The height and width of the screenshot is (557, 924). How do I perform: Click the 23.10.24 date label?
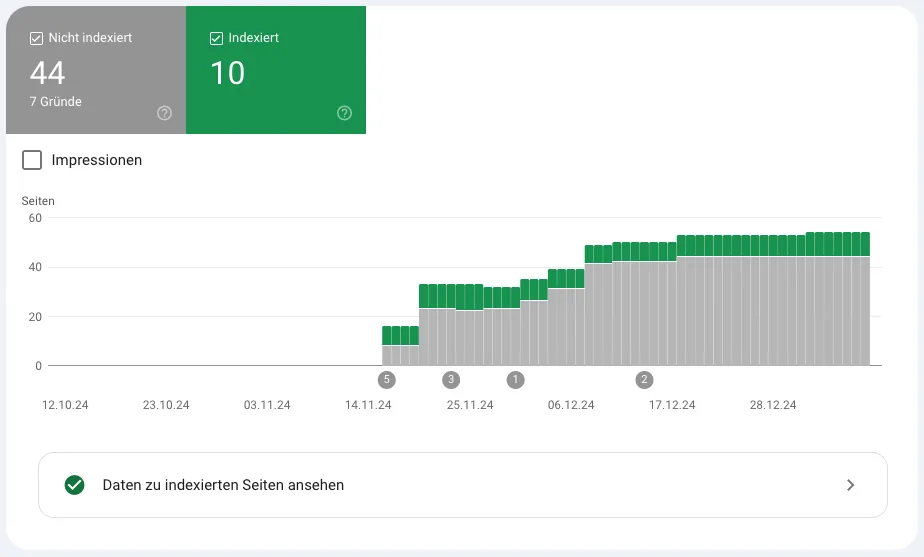click(166, 405)
